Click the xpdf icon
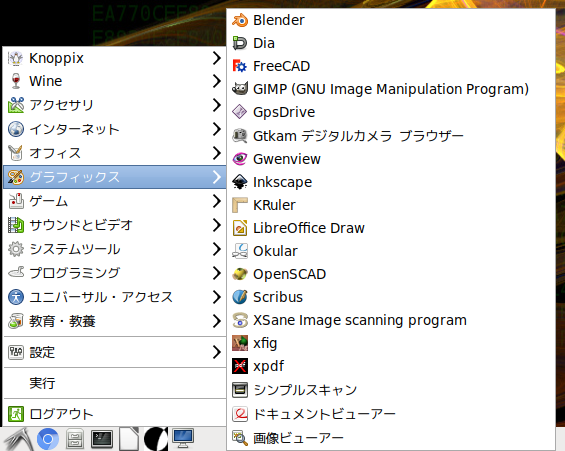 [x=240, y=366]
